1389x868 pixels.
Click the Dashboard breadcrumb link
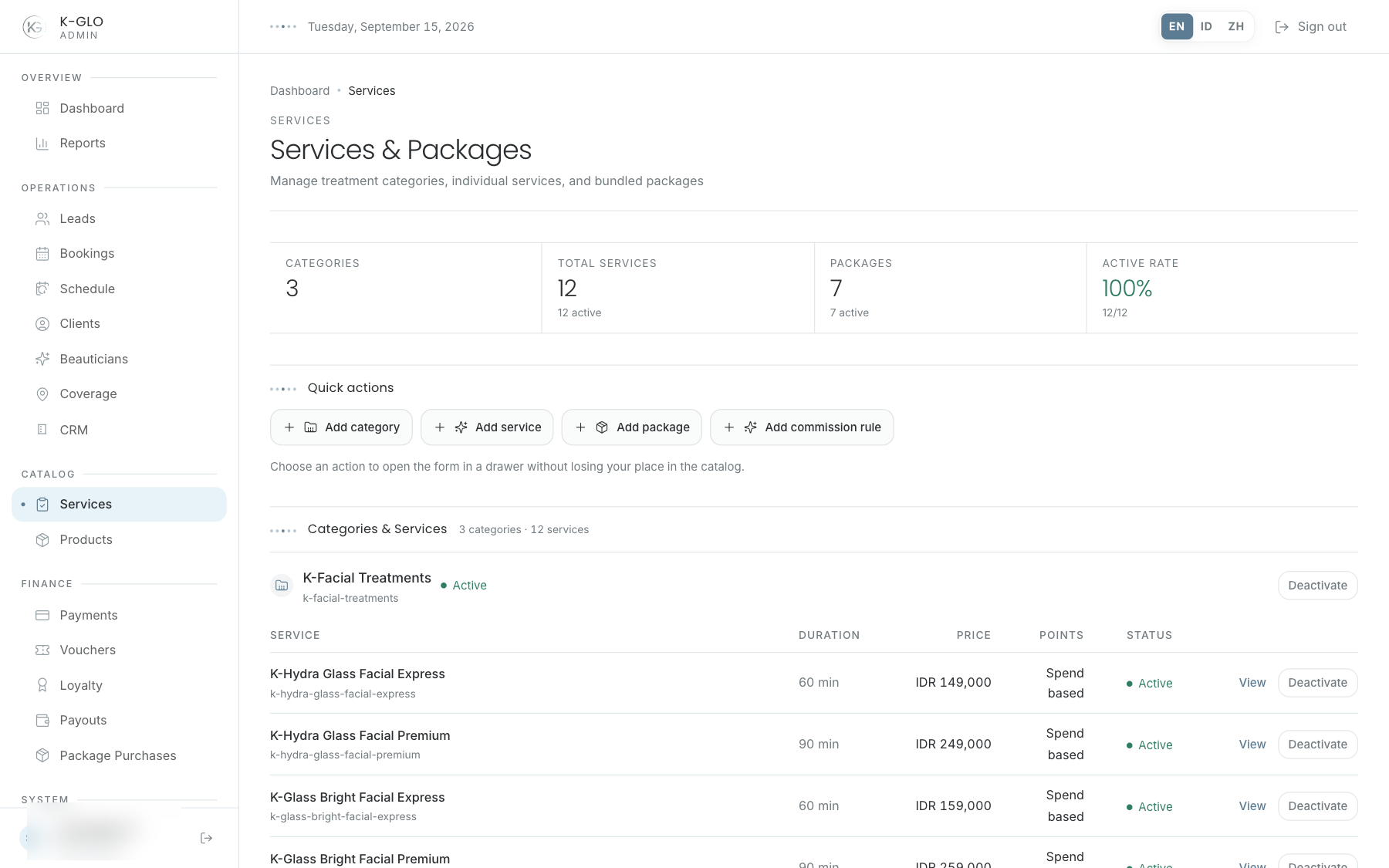(299, 91)
